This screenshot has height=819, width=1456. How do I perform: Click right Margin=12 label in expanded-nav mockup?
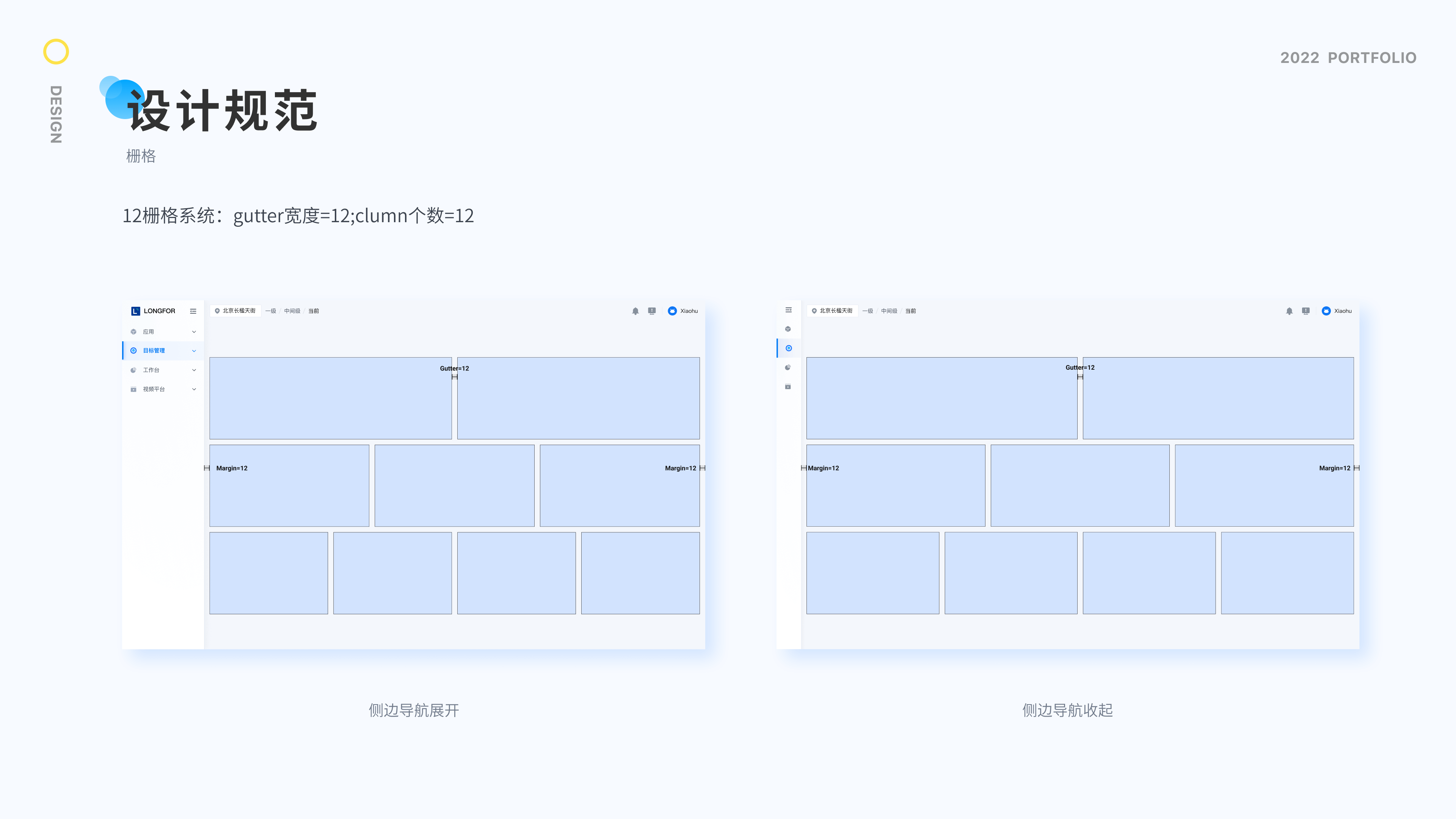pos(681,468)
